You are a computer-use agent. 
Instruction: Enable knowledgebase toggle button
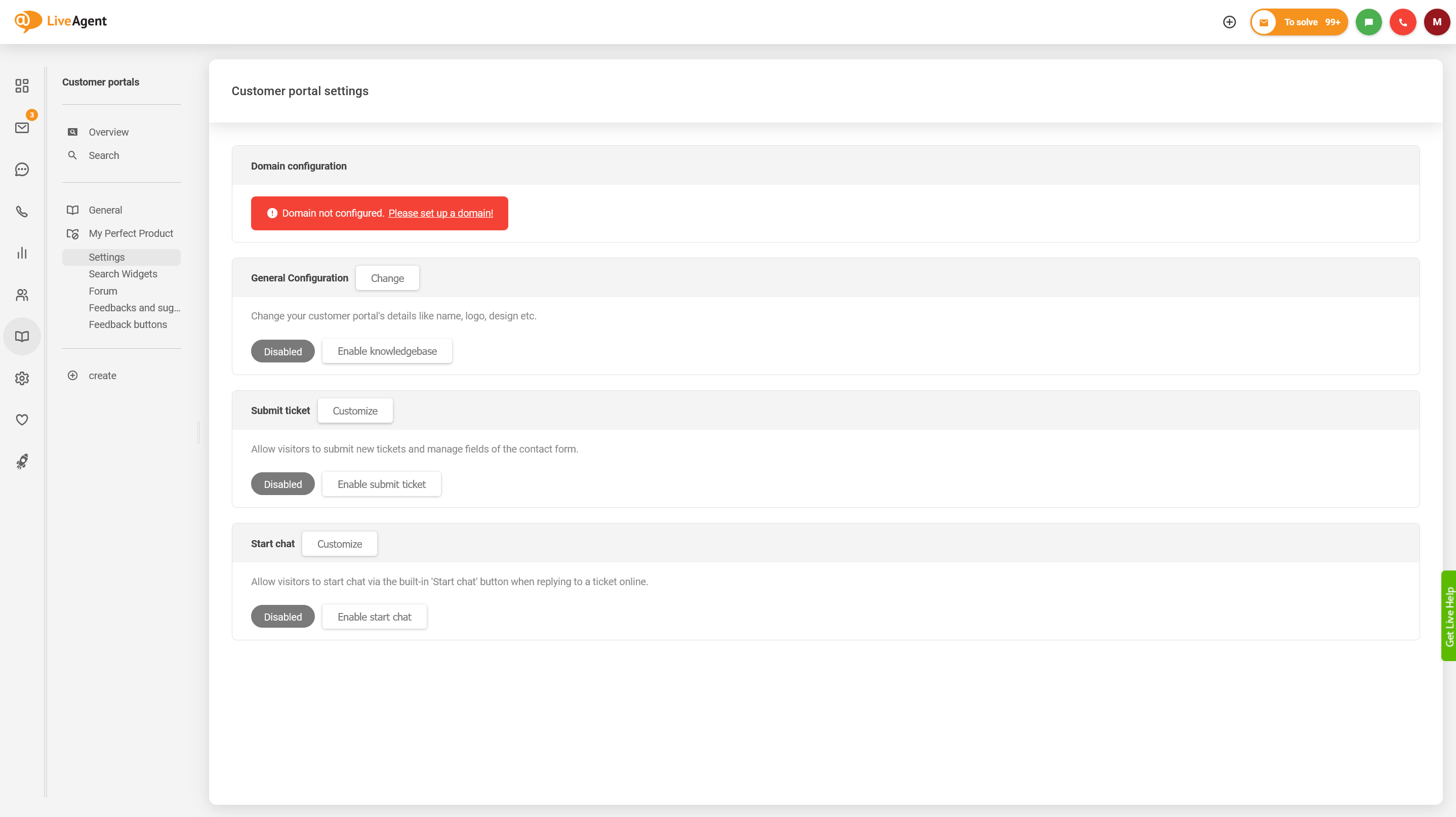387,351
